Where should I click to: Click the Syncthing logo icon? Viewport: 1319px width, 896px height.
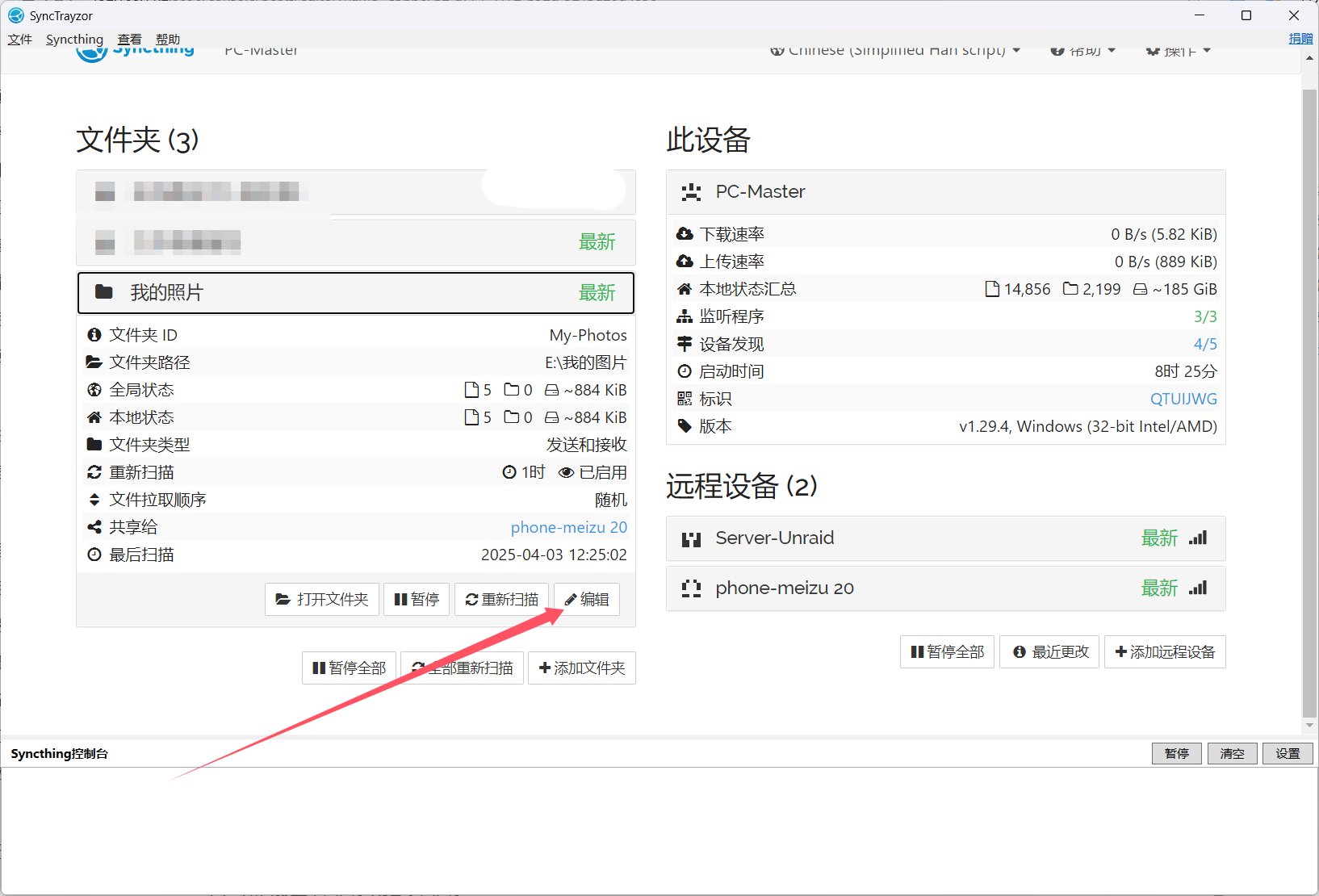click(92, 52)
